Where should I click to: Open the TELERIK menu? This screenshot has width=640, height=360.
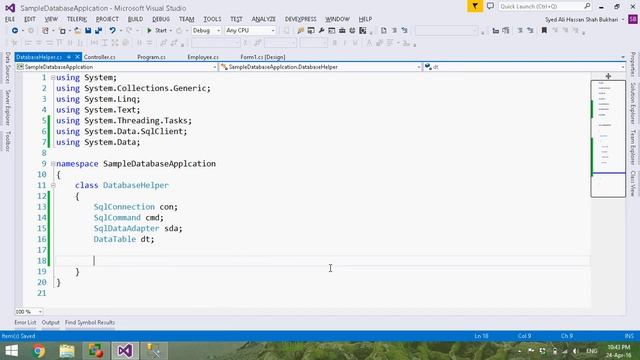coord(77,19)
